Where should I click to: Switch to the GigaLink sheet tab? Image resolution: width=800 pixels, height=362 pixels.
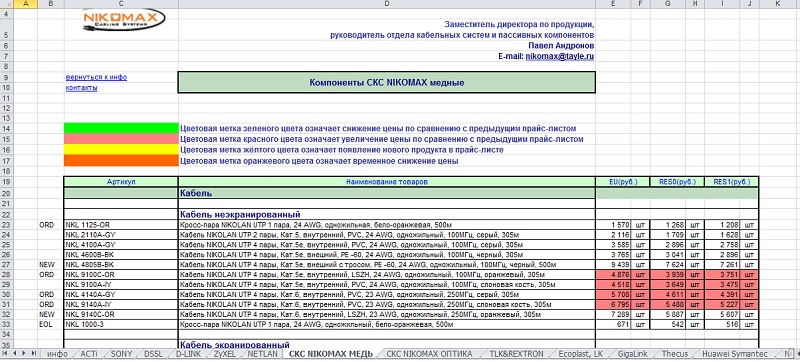tap(633, 354)
